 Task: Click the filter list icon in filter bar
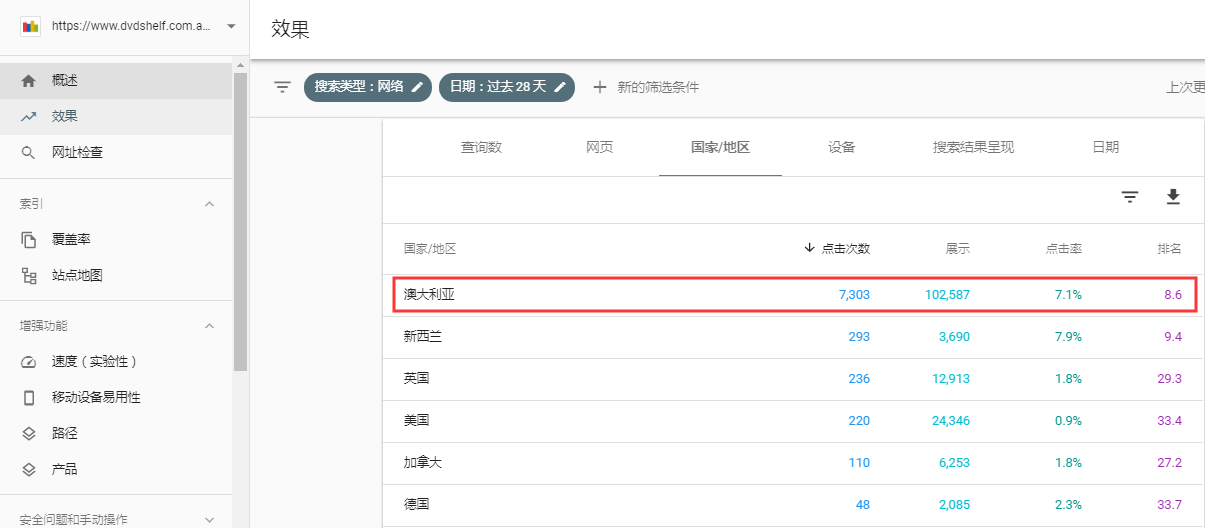(283, 87)
